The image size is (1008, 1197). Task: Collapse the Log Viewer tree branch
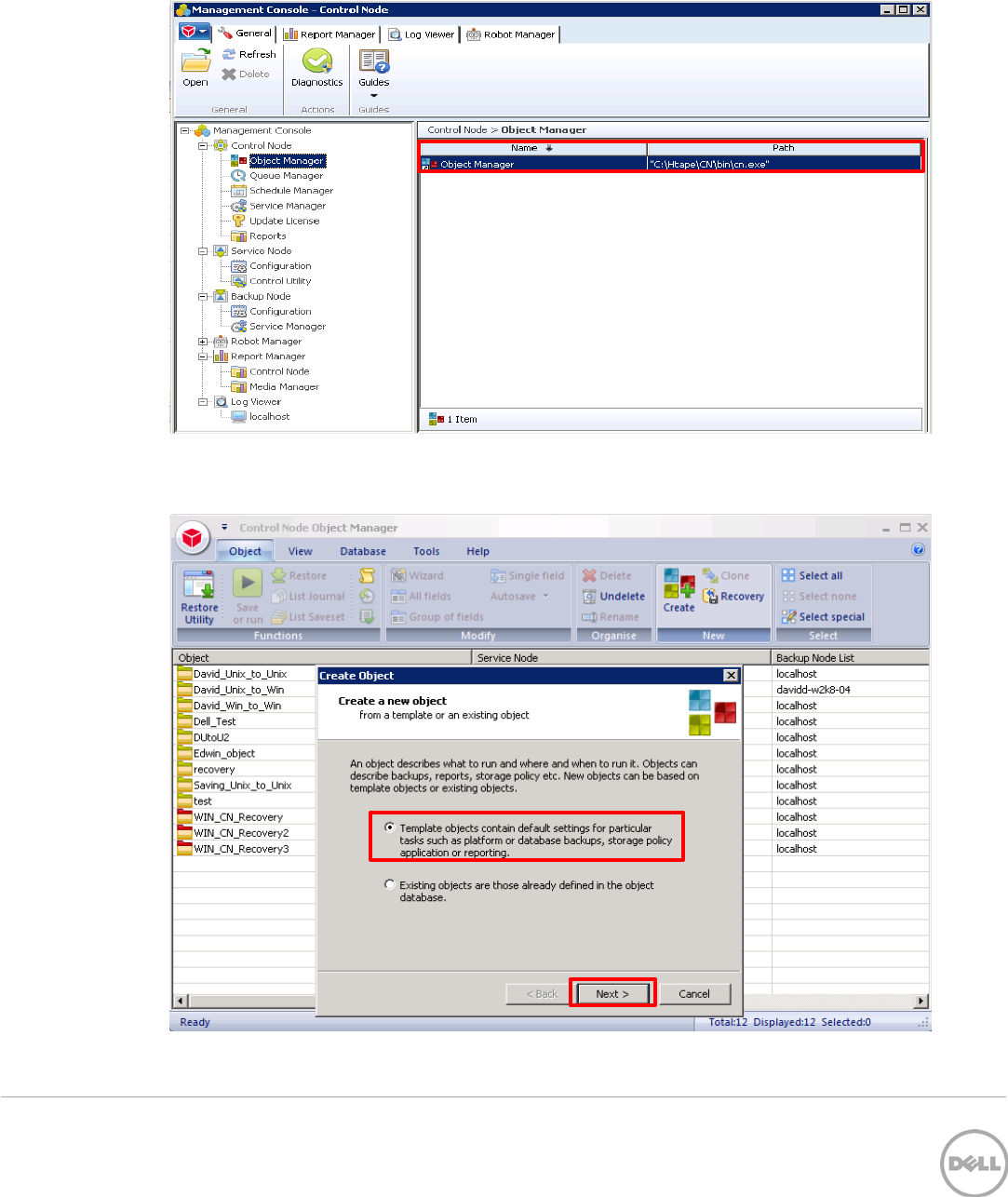tap(203, 402)
